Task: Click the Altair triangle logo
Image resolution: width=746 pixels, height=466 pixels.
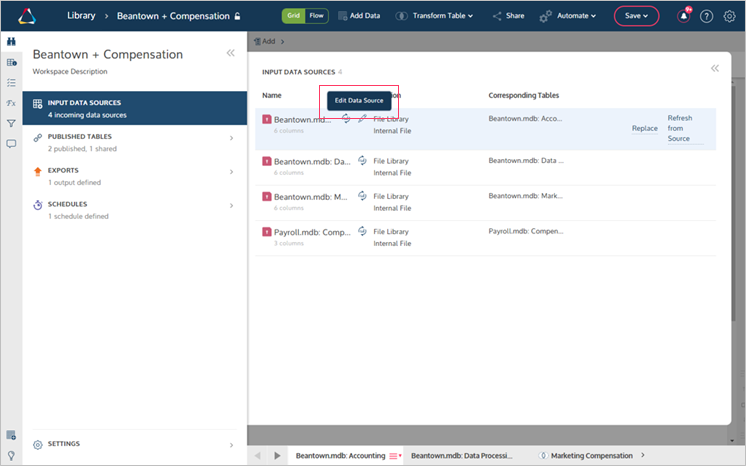Action: pos(27,16)
